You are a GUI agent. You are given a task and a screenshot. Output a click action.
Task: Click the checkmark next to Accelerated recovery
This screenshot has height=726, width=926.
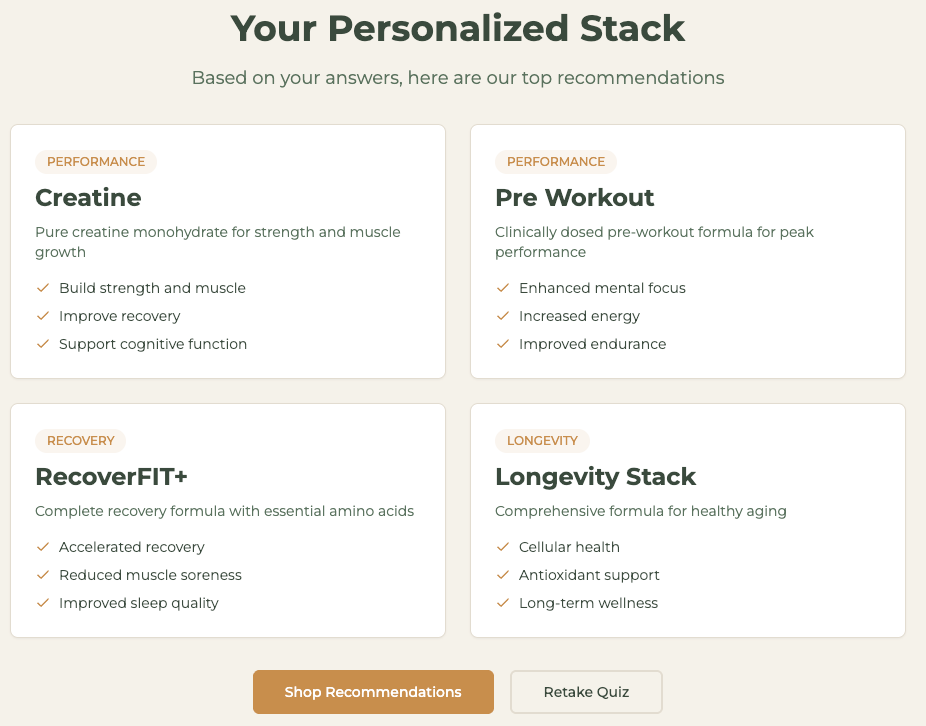click(43, 547)
